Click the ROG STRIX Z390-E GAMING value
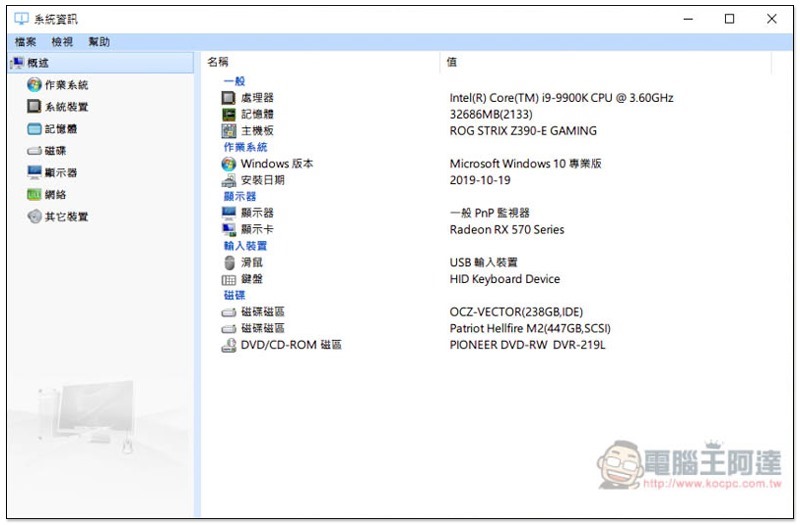 pyautogui.click(x=523, y=131)
